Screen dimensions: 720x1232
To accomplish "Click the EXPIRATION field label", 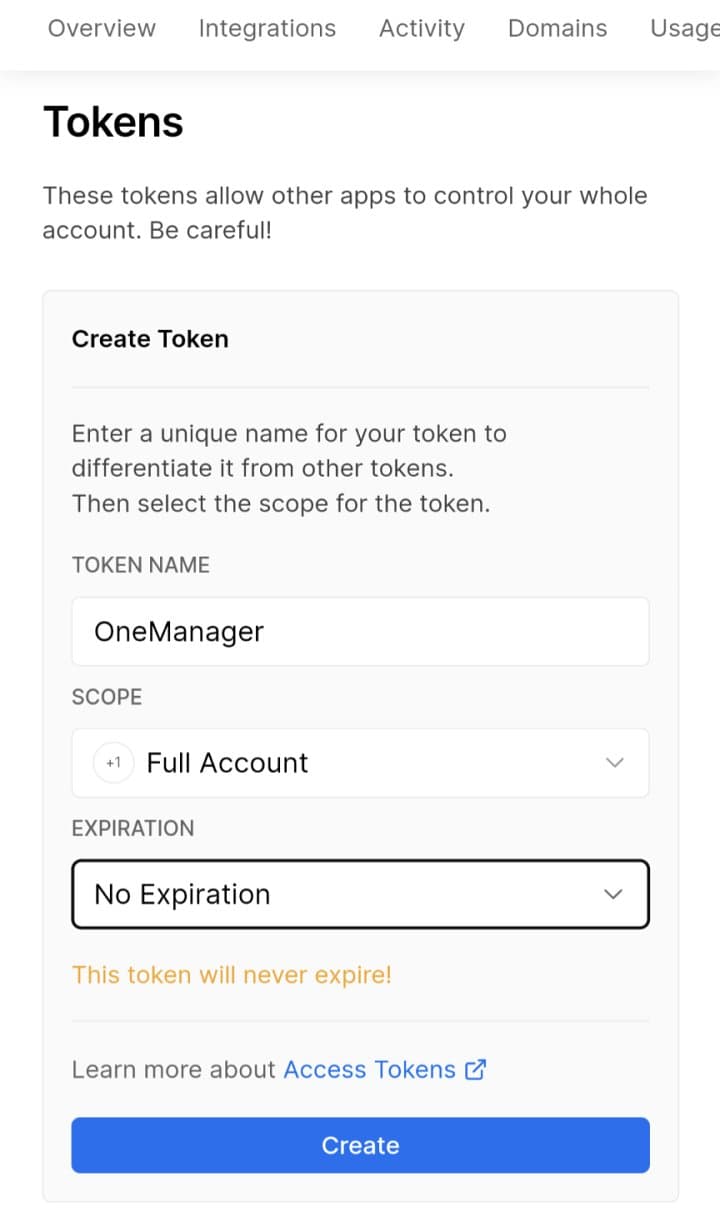I will pos(133,828).
